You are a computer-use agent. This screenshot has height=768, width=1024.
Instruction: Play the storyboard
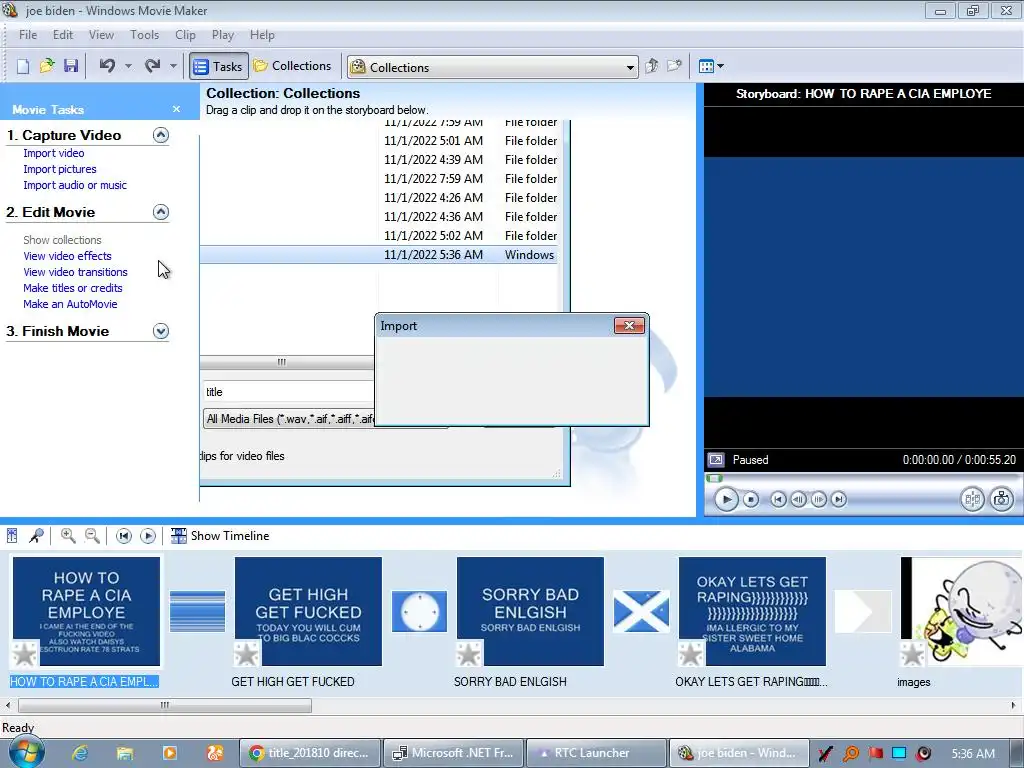148,536
